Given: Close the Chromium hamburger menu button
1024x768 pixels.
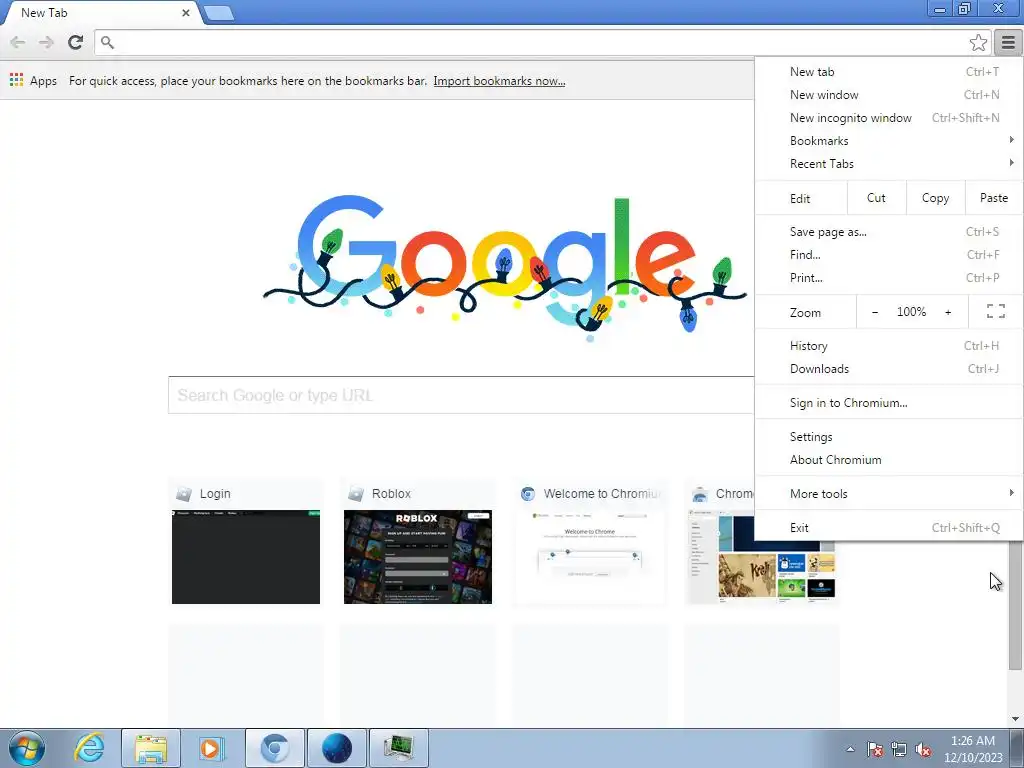Looking at the screenshot, I should (1008, 43).
